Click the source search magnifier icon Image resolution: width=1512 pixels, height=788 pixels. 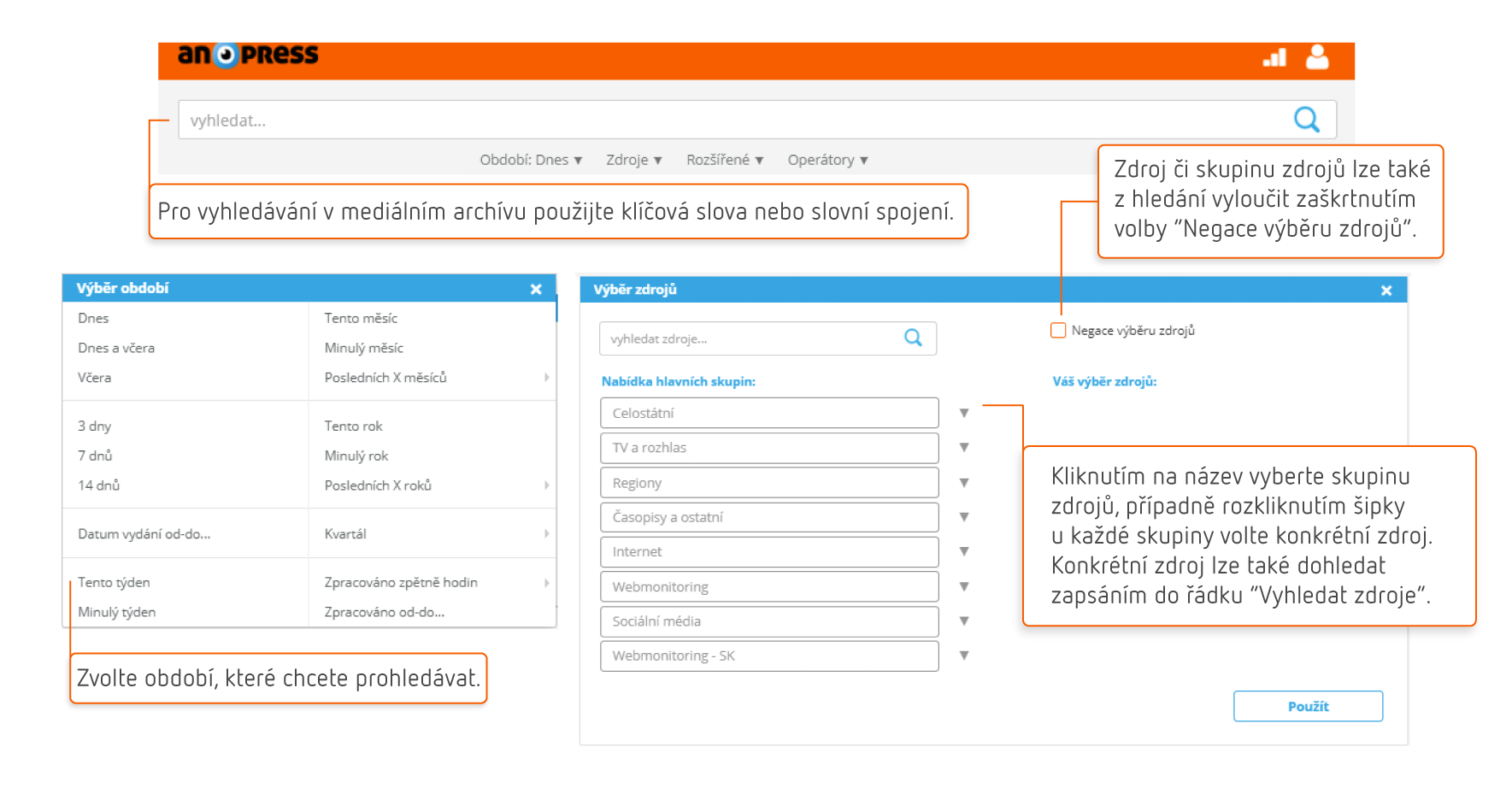tap(913, 338)
